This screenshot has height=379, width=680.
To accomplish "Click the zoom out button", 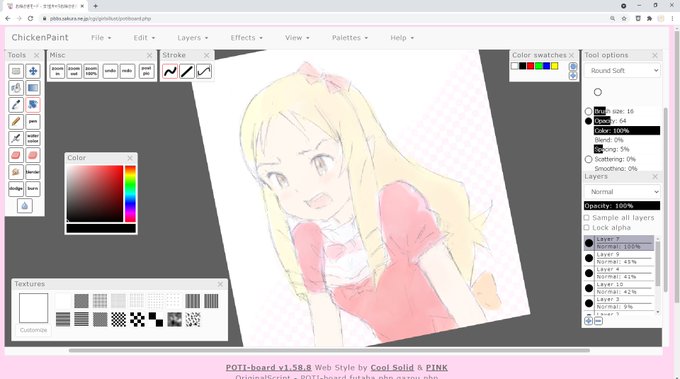I will [x=74, y=71].
